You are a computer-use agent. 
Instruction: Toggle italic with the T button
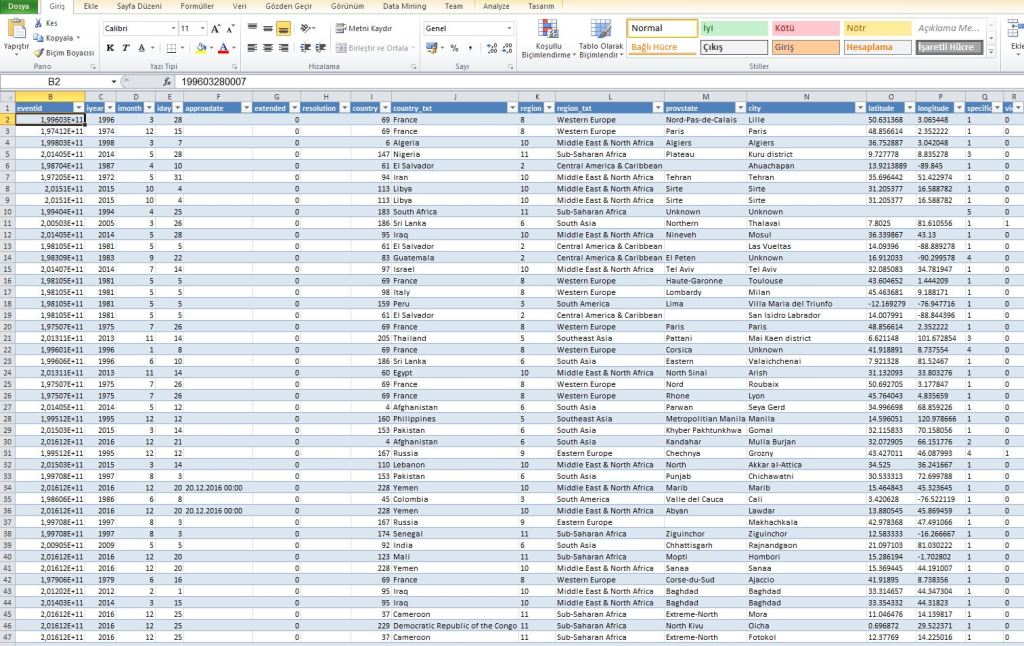[126, 48]
